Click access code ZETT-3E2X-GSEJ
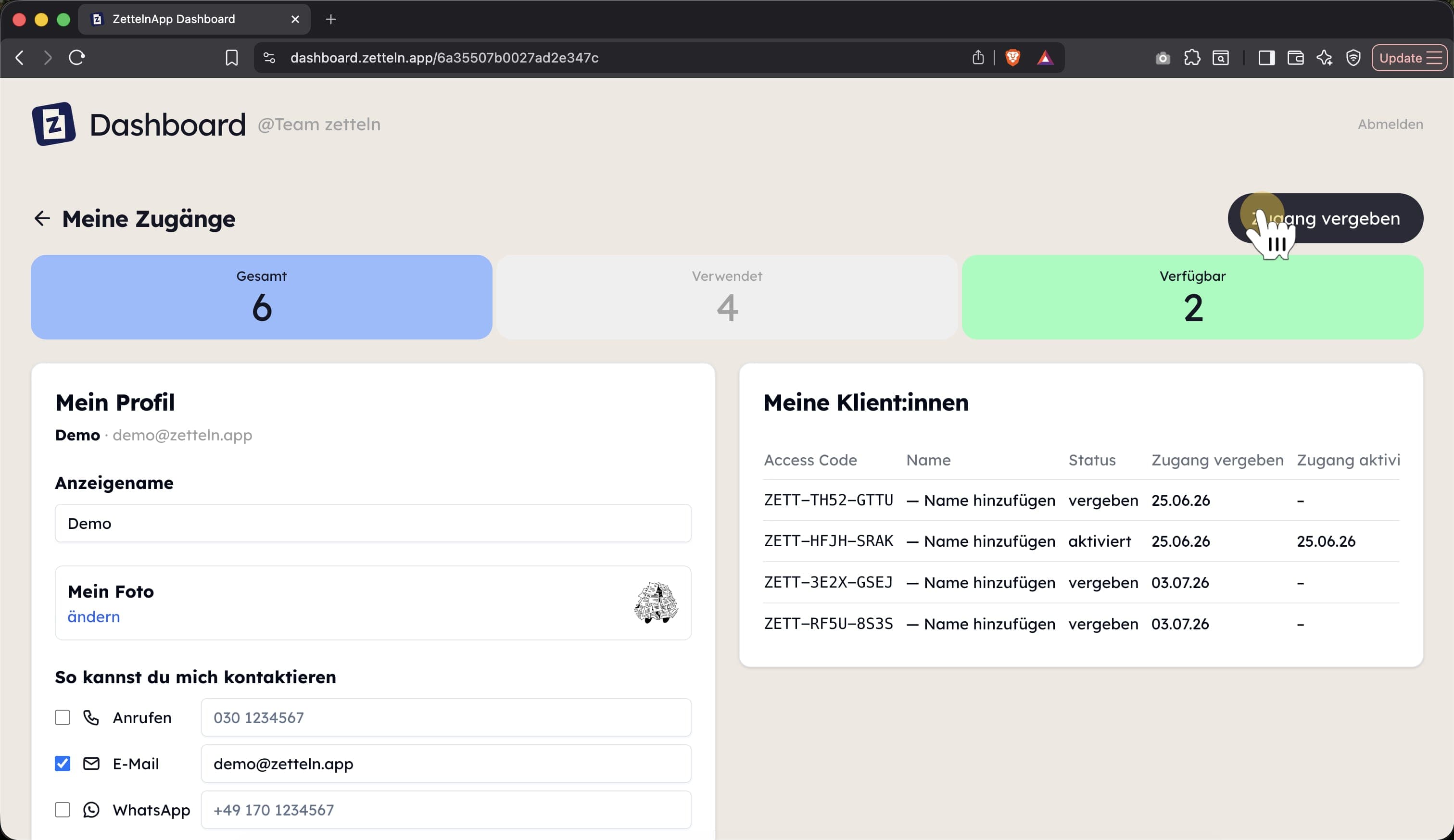Image resolution: width=1454 pixels, height=840 pixels. pos(829,583)
